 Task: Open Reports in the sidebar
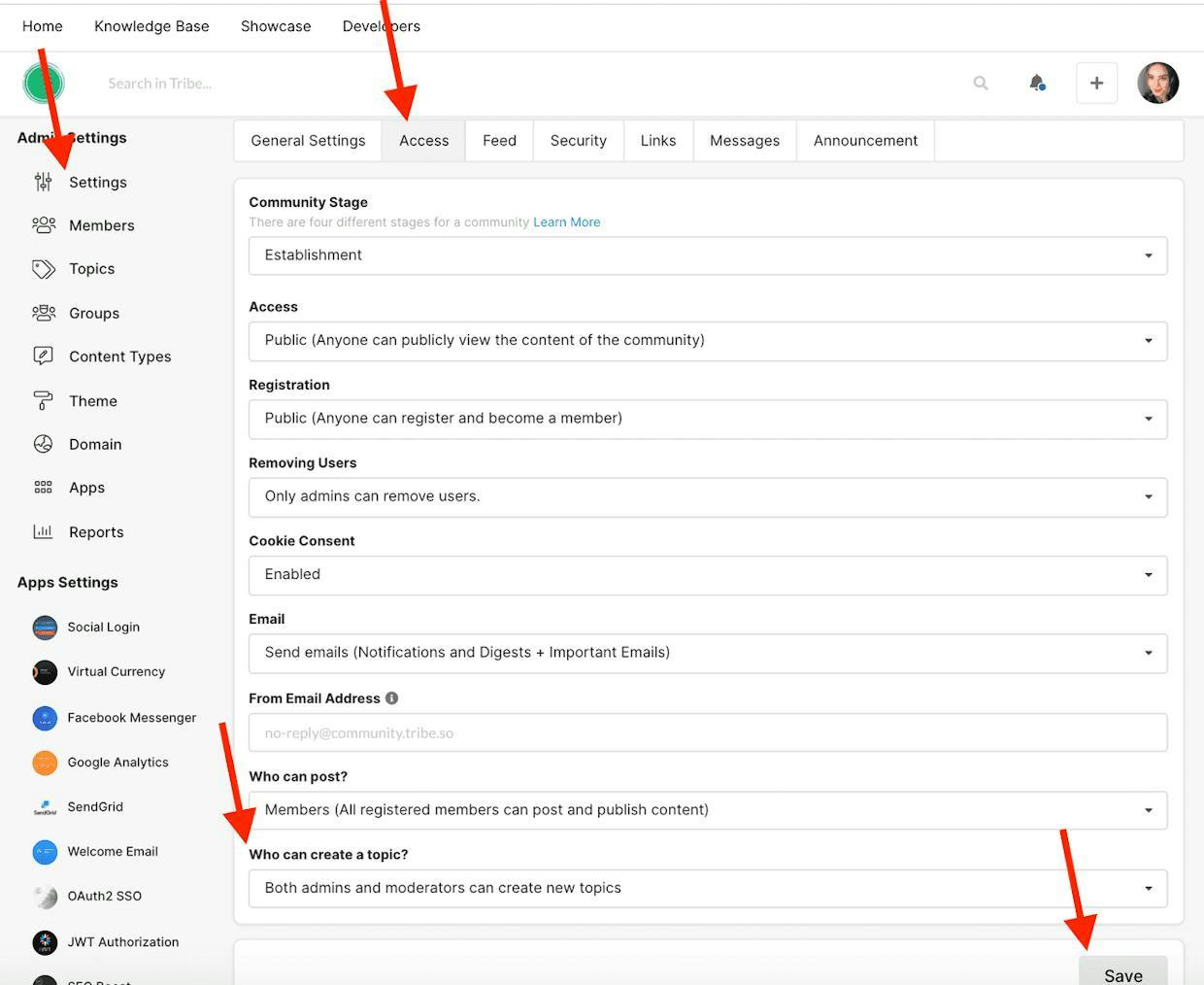(x=96, y=532)
